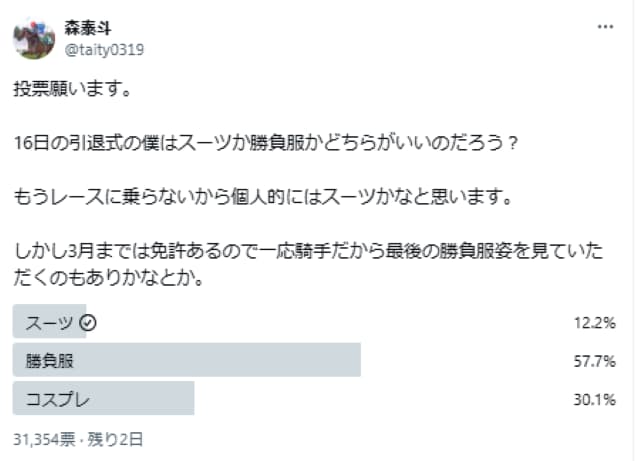Viewport: 640px width, 461px height.
Task: Click the checkmark icon beside スーツ
Action: (x=87, y=322)
